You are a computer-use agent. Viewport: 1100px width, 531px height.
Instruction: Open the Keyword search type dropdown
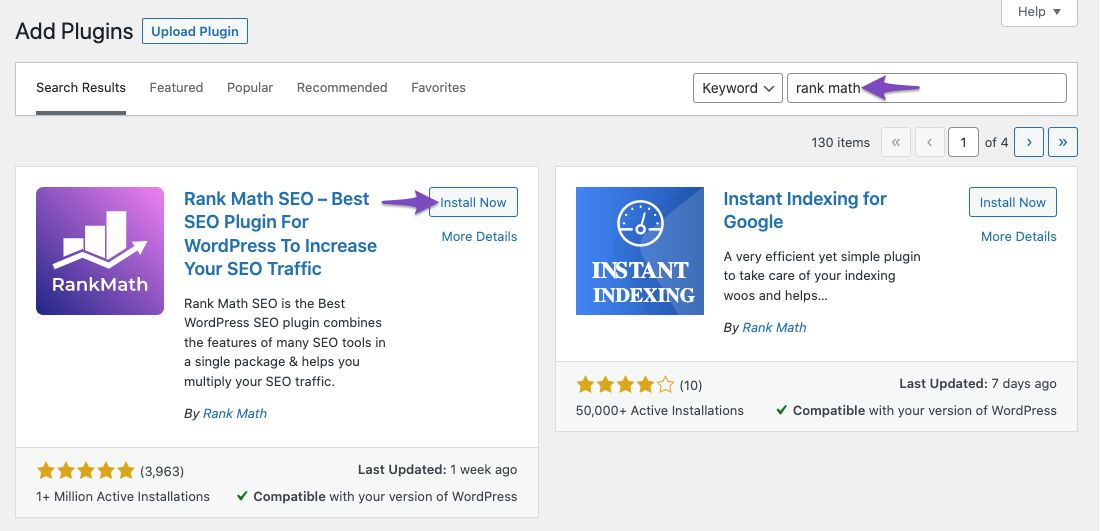point(738,88)
